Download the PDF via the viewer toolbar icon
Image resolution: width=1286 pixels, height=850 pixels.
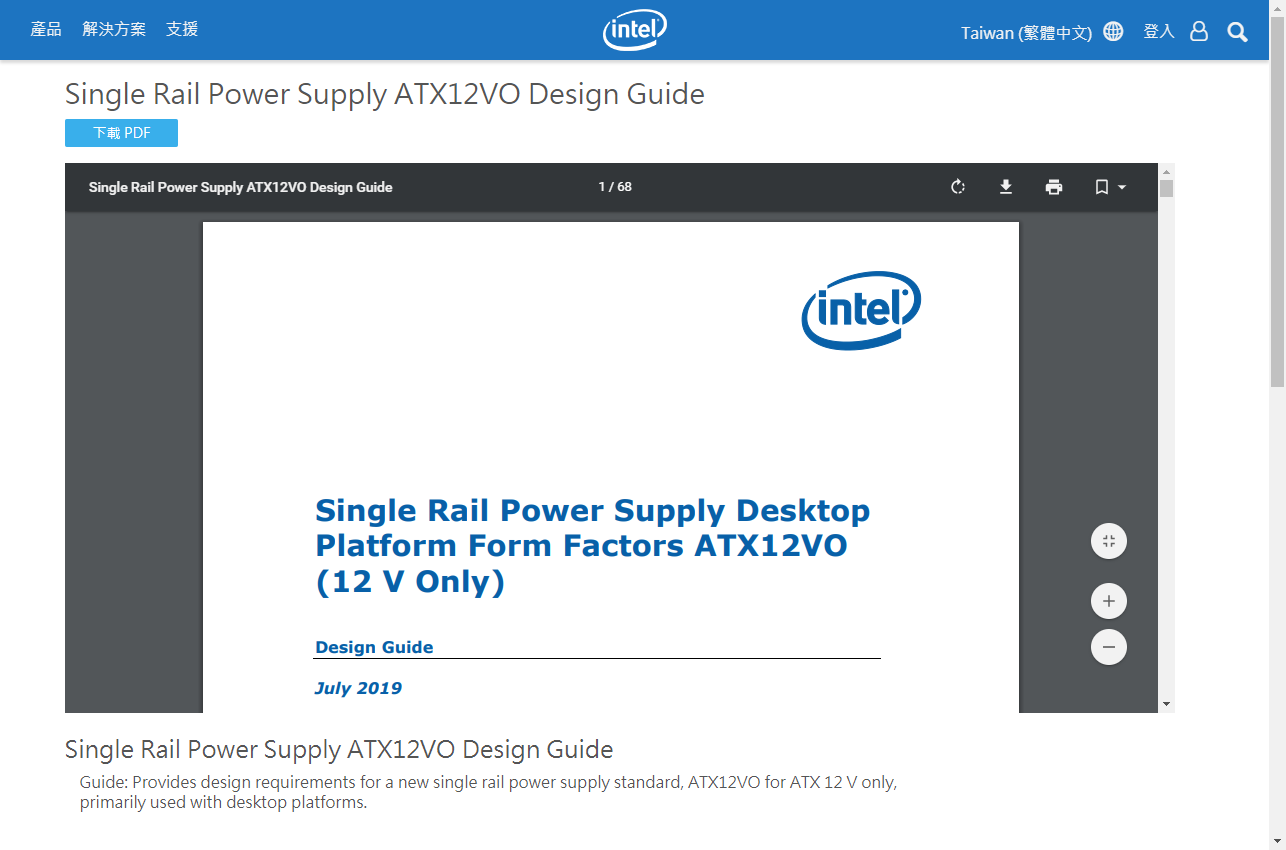pos(1006,186)
